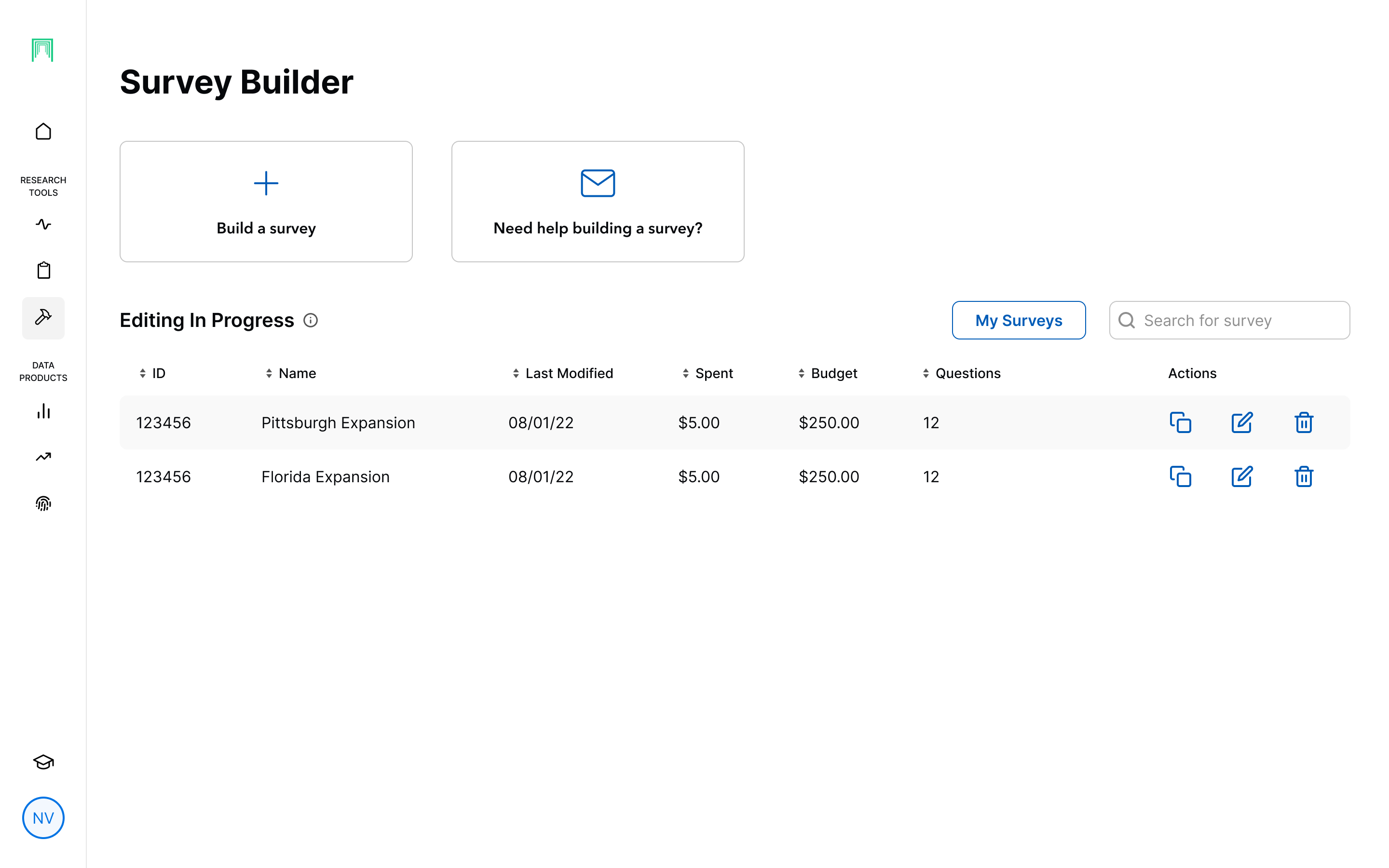The image size is (1389, 868).
Task: Click the trending arrow sidebar icon
Action: 43,457
